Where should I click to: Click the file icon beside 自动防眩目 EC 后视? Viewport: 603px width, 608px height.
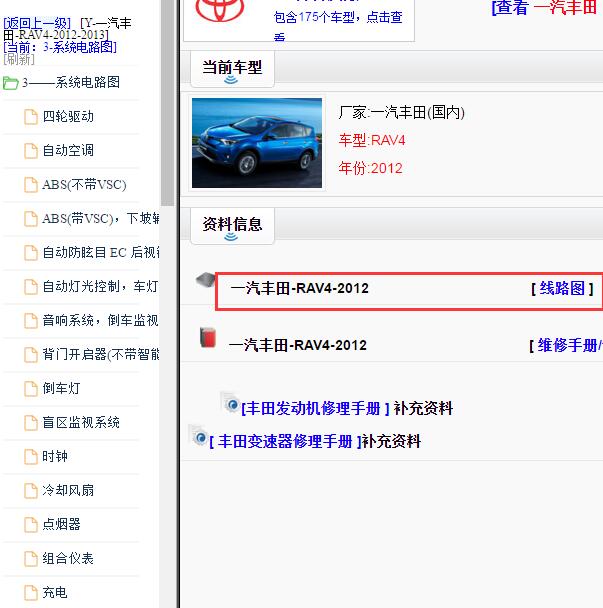31,253
